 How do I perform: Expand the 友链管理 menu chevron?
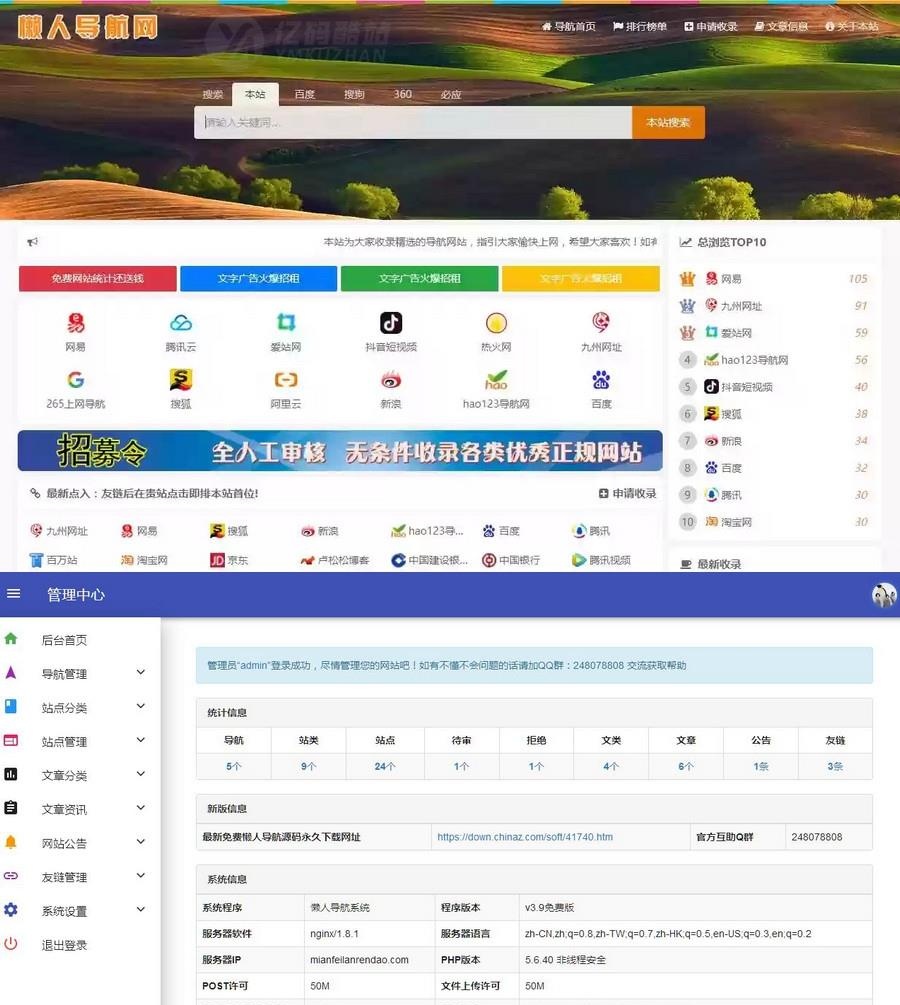pos(141,876)
